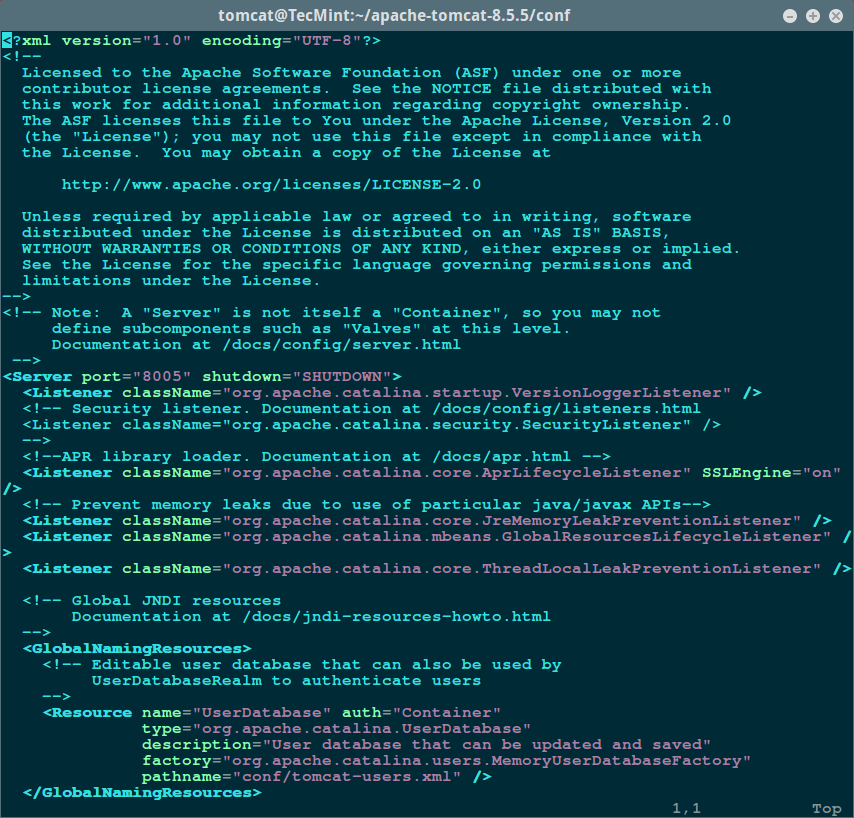Viewport: 854px width, 818px height.
Task: Click the LICENSE-2.0 URL line
Action: click(x=271, y=185)
